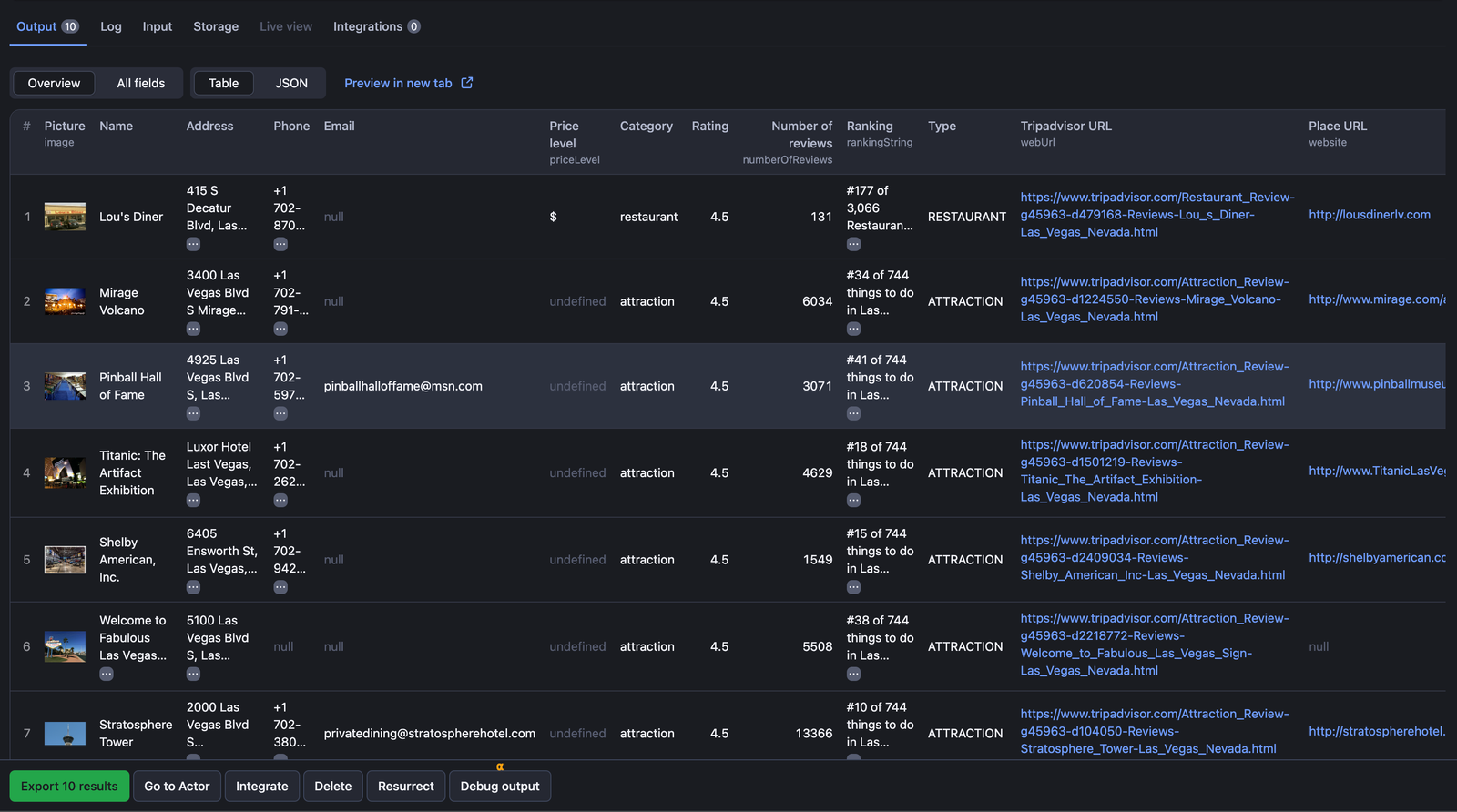The image size is (1457, 812).
Task: Open the Log tab
Action: click(x=111, y=26)
